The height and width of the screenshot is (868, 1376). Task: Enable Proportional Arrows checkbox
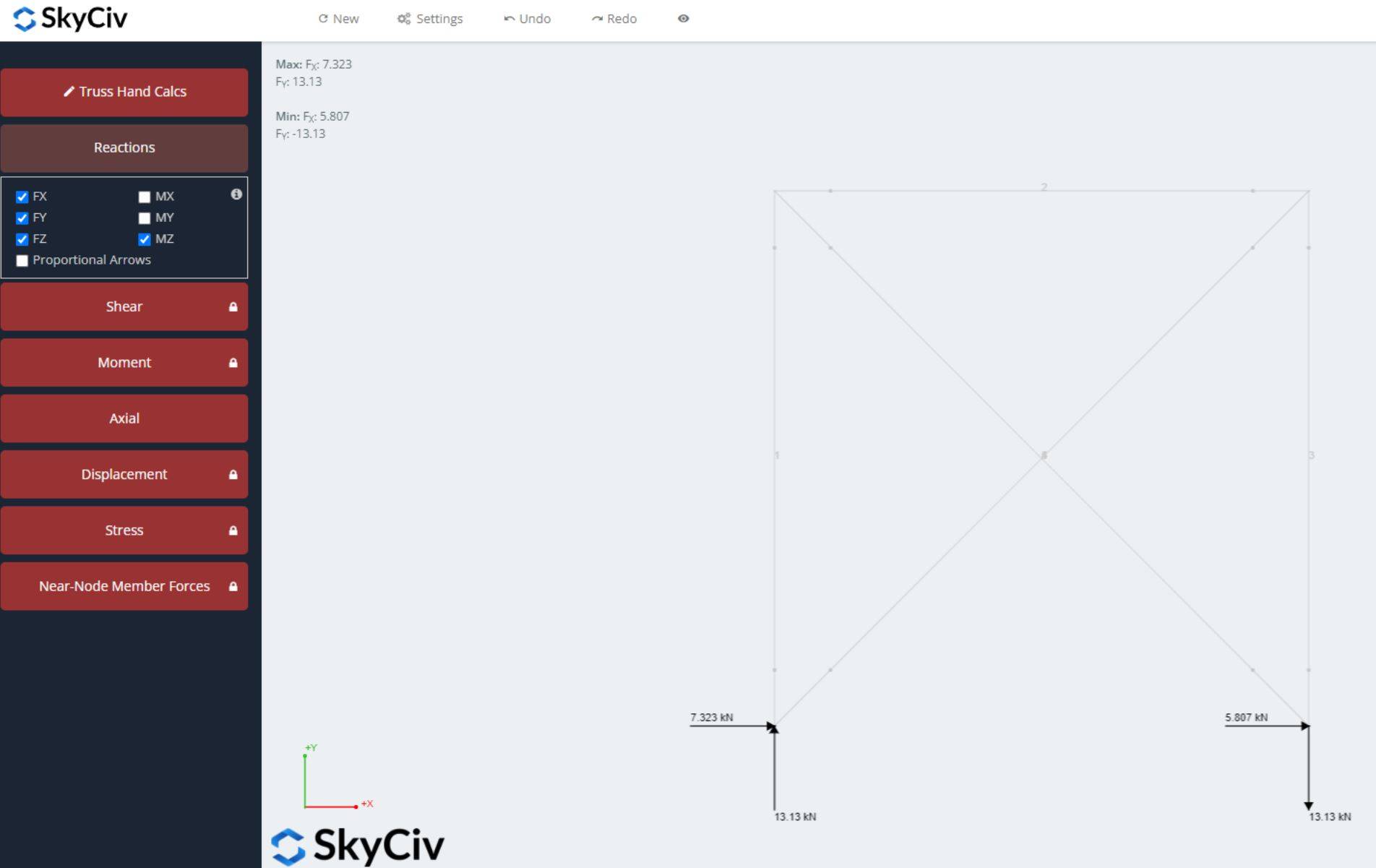pyautogui.click(x=22, y=260)
